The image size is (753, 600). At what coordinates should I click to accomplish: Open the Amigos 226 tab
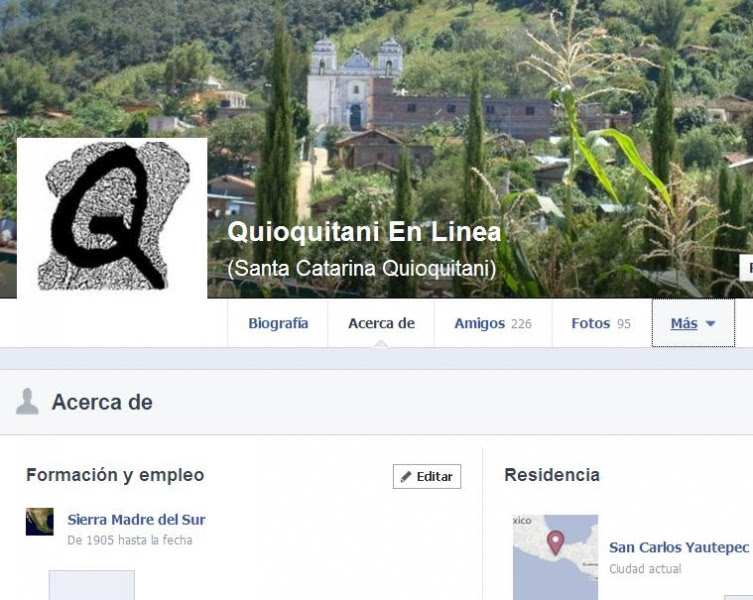point(493,323)
